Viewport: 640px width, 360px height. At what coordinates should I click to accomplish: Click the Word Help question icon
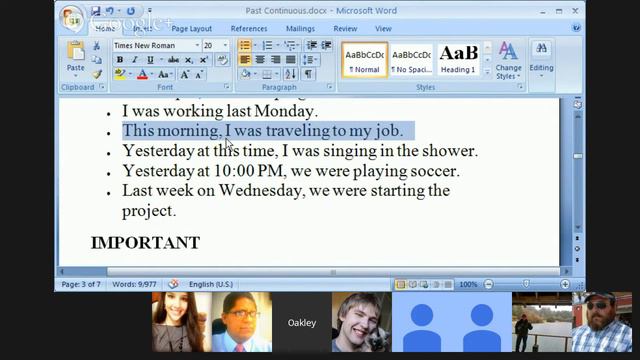pyautogui.click(x=576, y=28)
